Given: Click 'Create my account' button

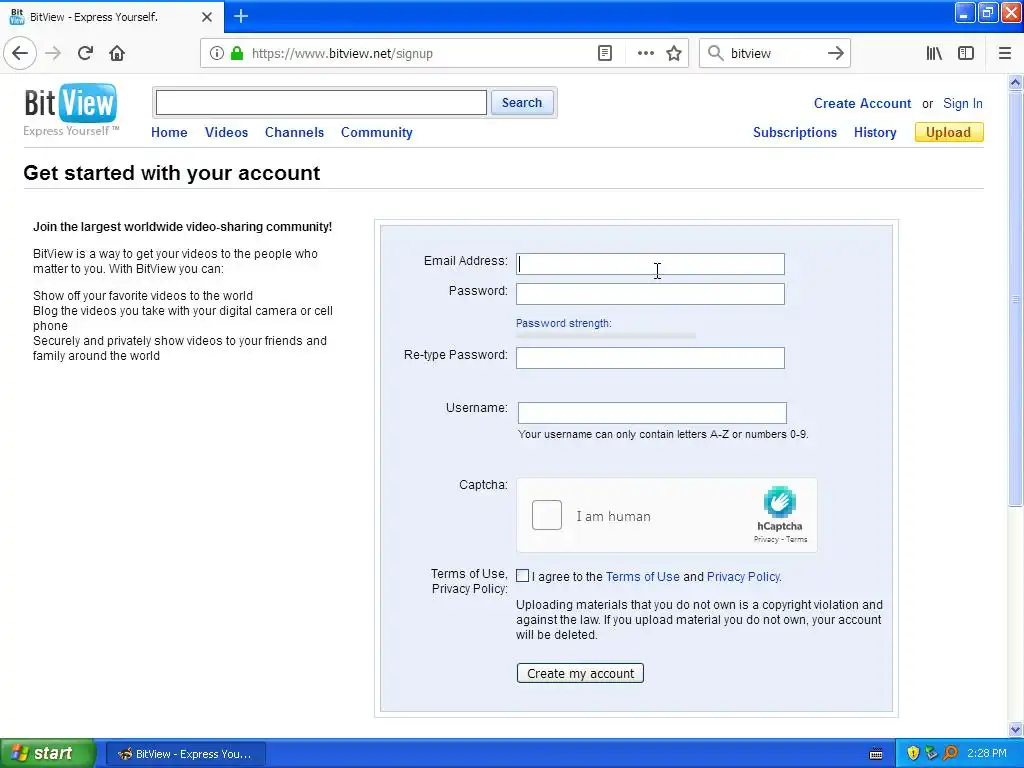Looking at the screenshot, I should (580, 673).
